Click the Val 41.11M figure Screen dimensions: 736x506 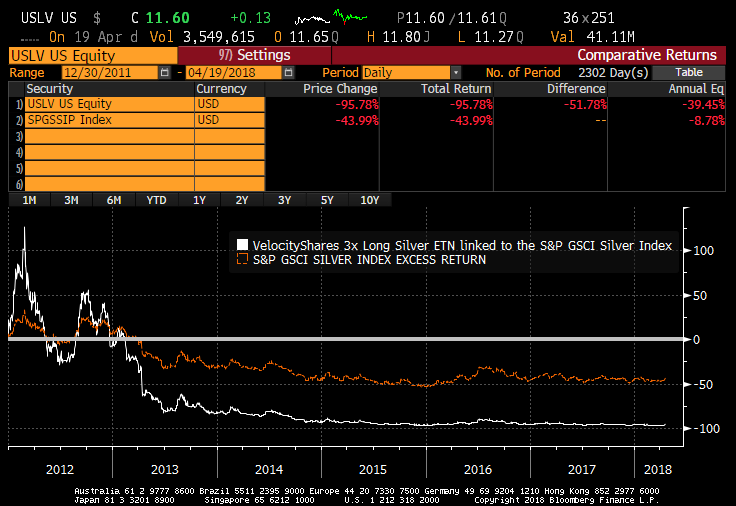610,37
